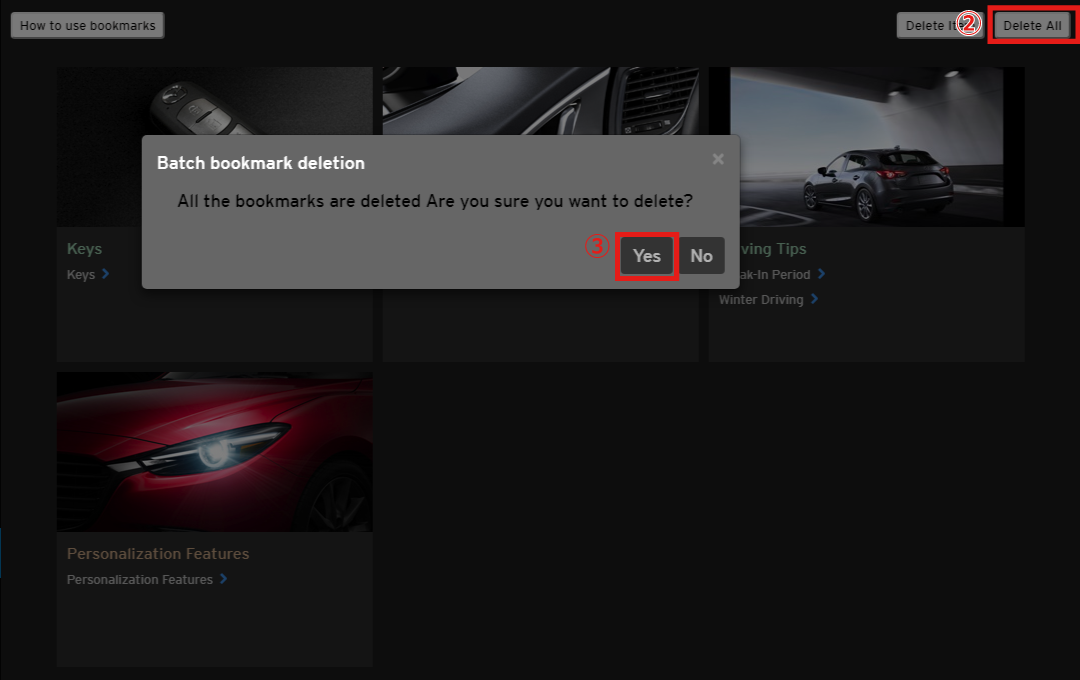Click the chevron next to Winter Driving

click(x=815, y=299)
